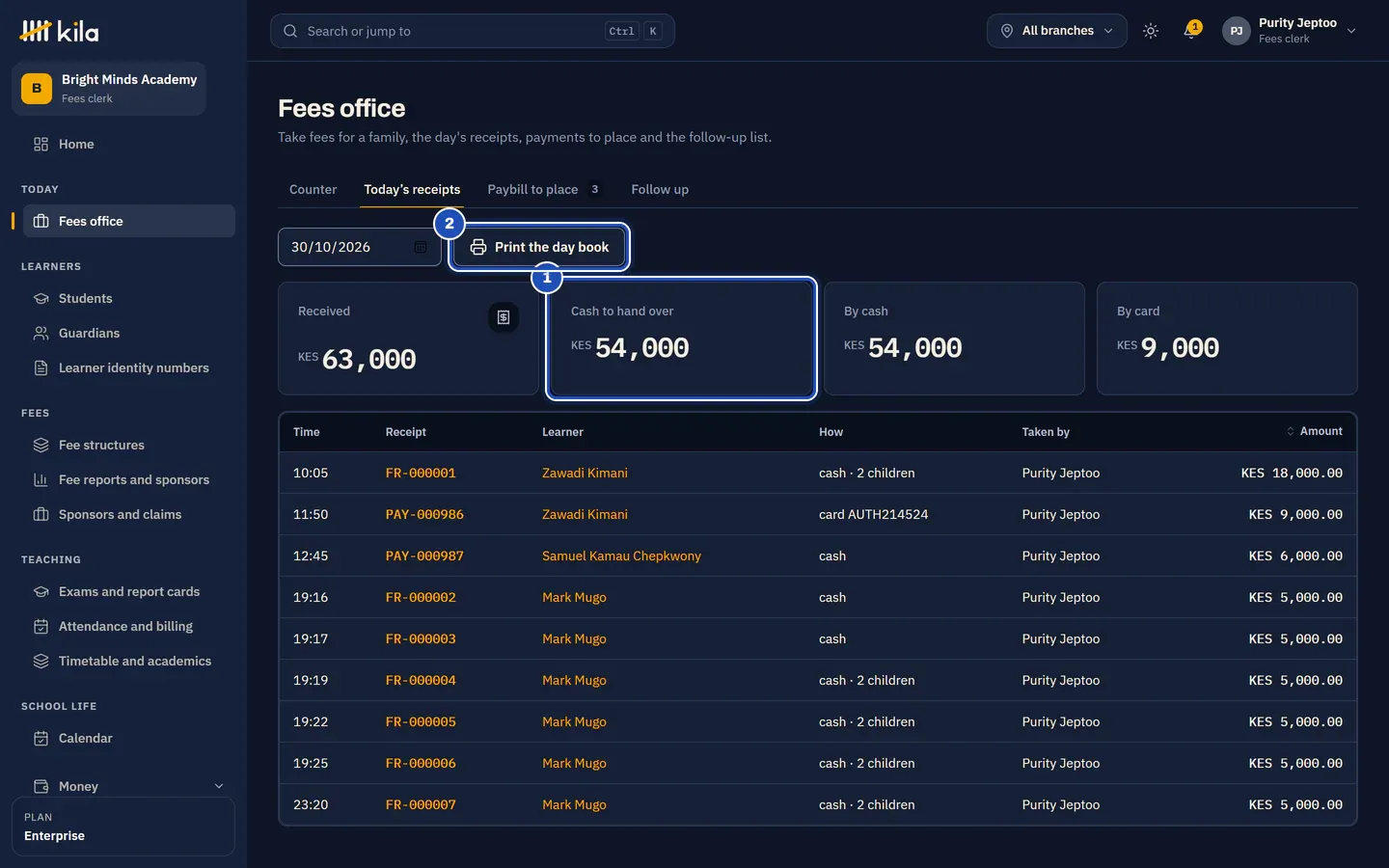The height and width of the screenshot is (868, 1389).
Task: Open learner Samuel Kamau Chepkwony
Action: point(621,556)
